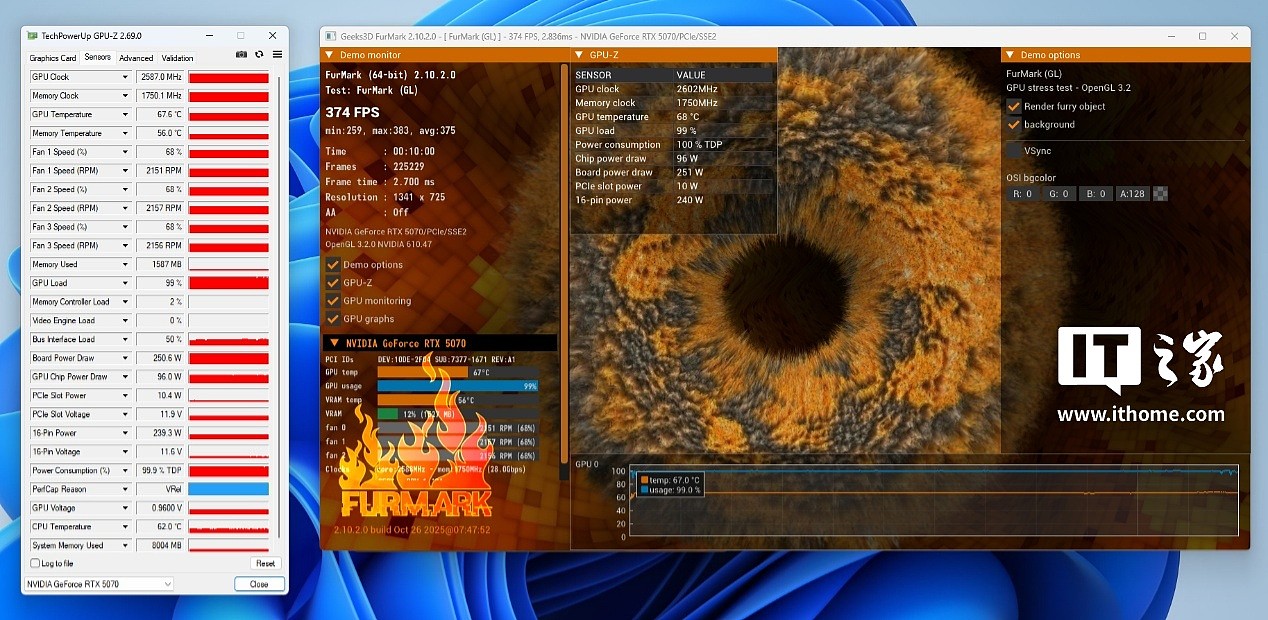Click the GPU-Z screenshot camera icon

pos(241,54)
